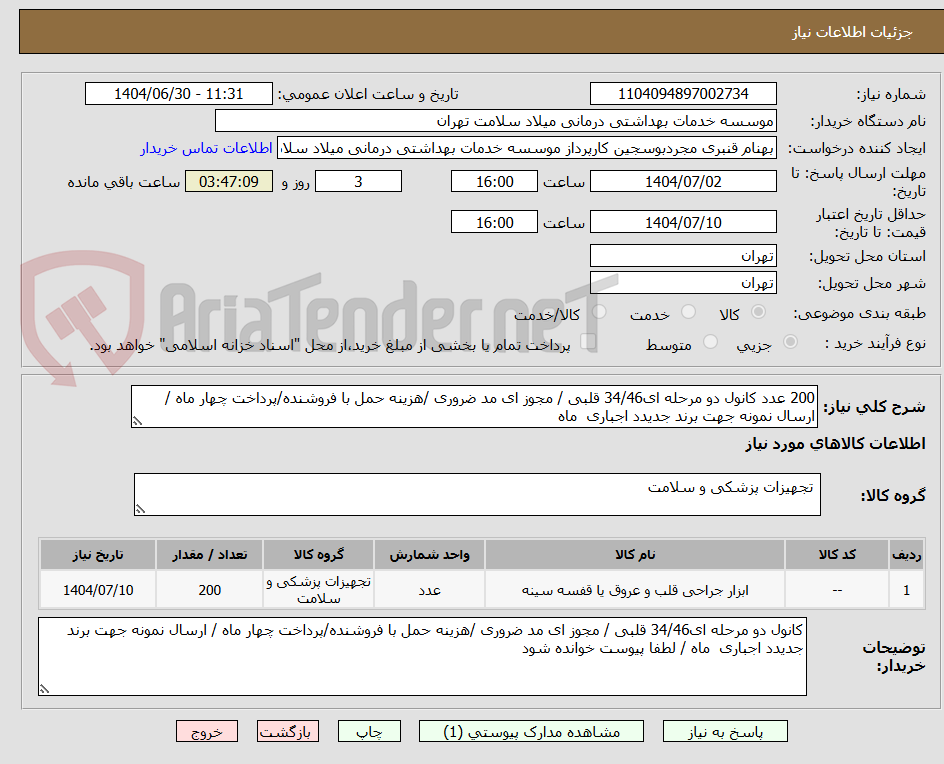Screen dimensions: 944x764
Task: Click the چاپ print button
Action: click(369, 731)
